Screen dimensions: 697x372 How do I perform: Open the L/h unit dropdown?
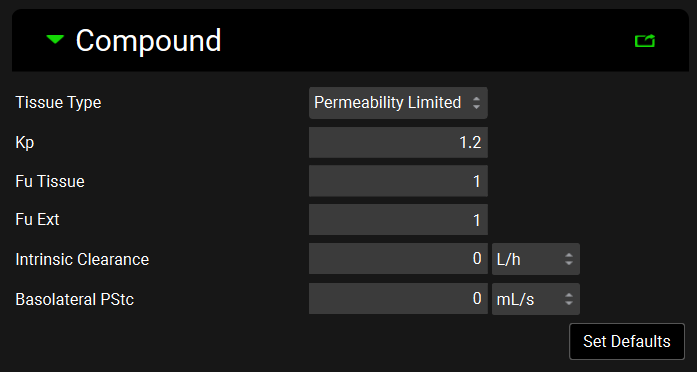tap(536, 259)
